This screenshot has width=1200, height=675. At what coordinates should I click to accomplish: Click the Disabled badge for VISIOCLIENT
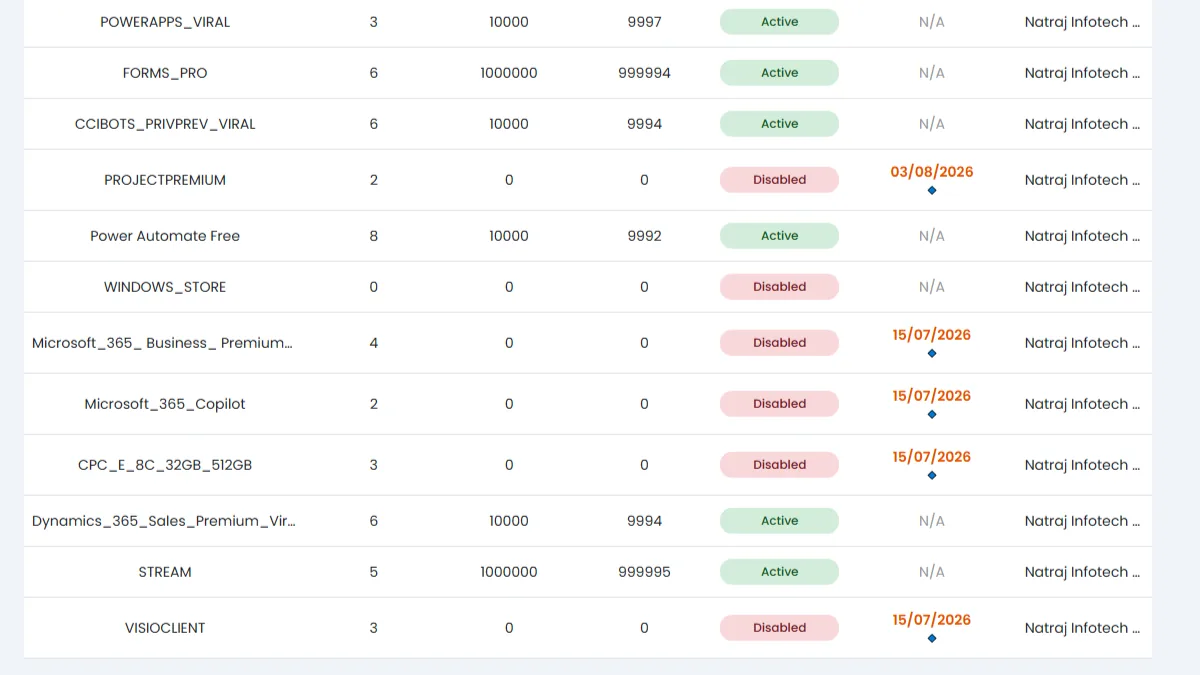[x=779, y=628]
